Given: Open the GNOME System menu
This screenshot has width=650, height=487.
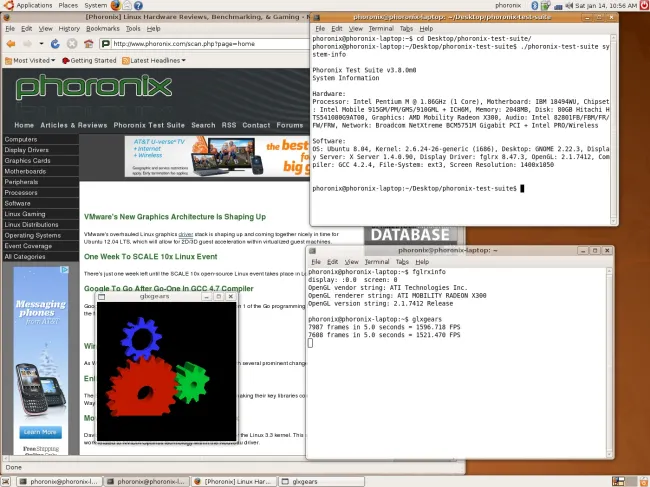Looking at the screenshot, I should (x=95, y=5).
